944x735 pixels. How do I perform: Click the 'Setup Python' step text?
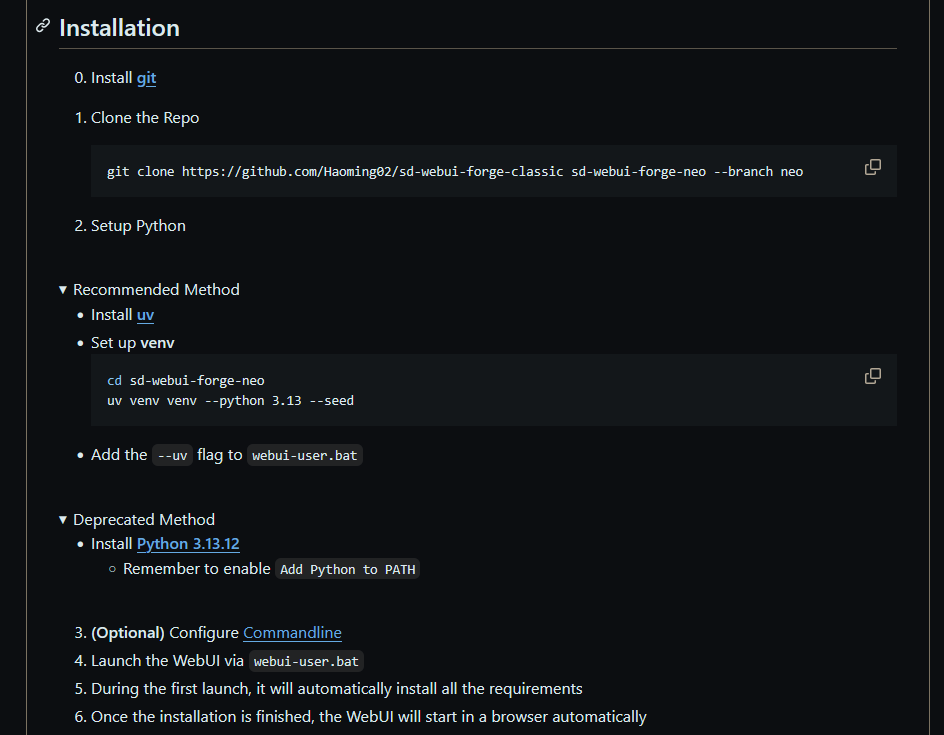click(x=138, y=226)
